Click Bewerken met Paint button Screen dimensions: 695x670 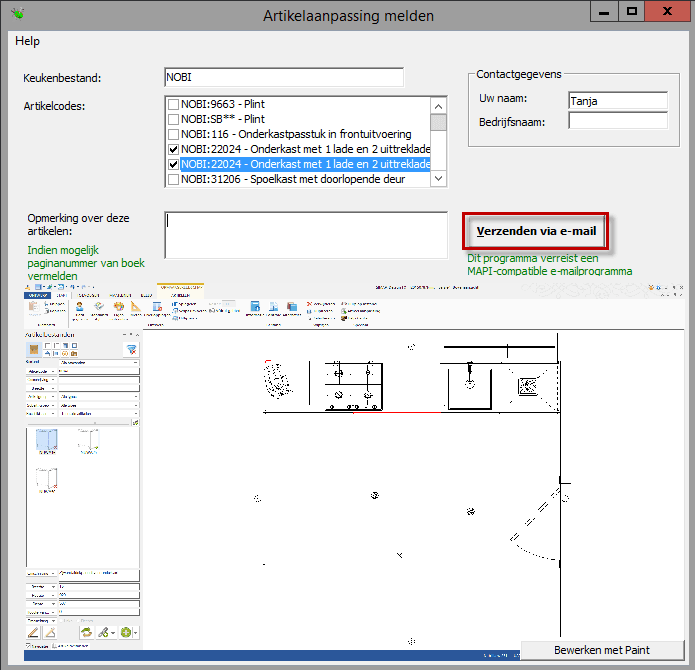(x=602, y=650)
